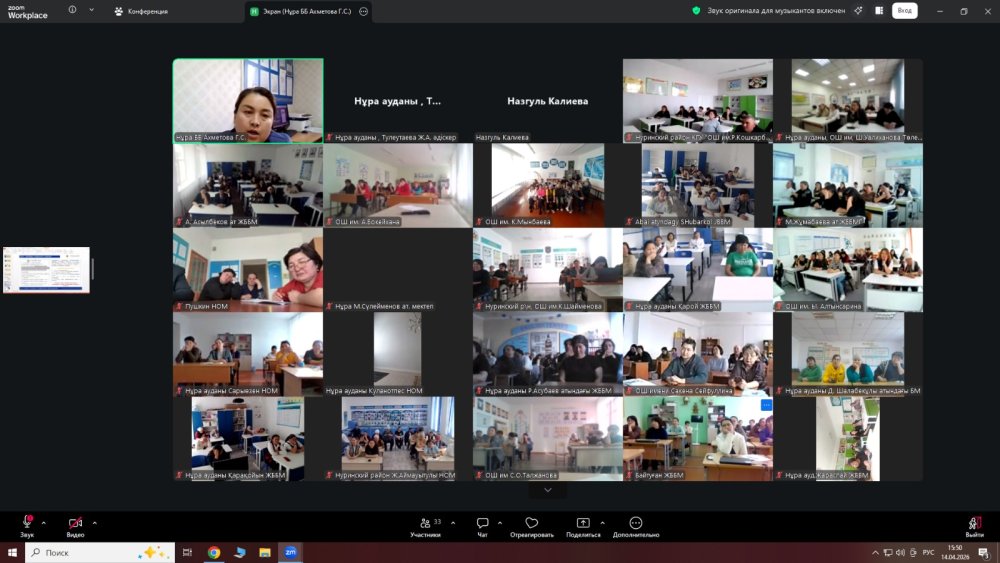Viewport: 1000px width, 563px height.
Task: Open the Участники participants panel
Action: pyautogui.click(x=426, y=527)
